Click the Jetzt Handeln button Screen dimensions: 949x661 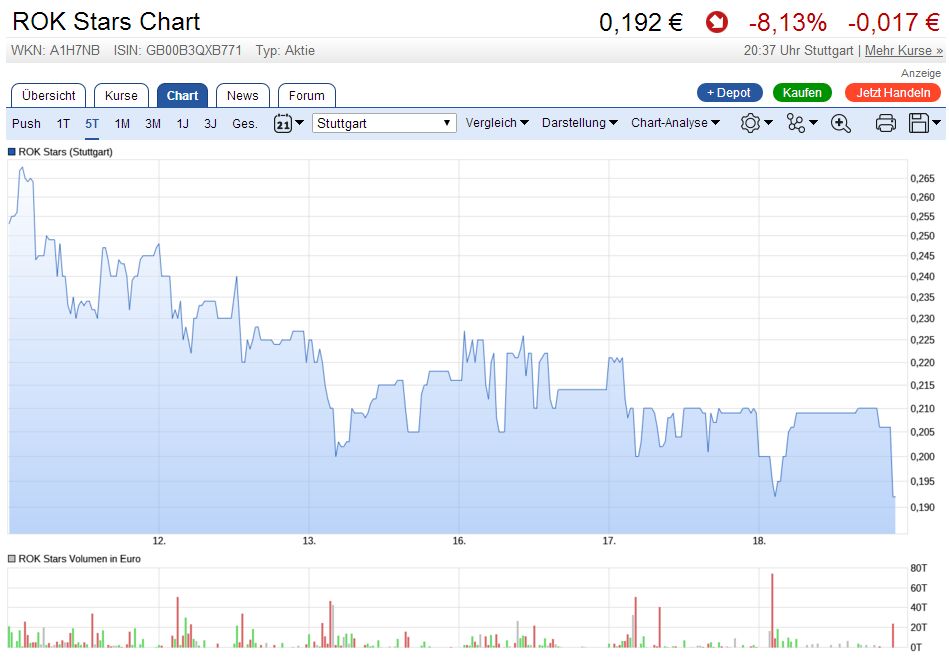coord(893,93)
